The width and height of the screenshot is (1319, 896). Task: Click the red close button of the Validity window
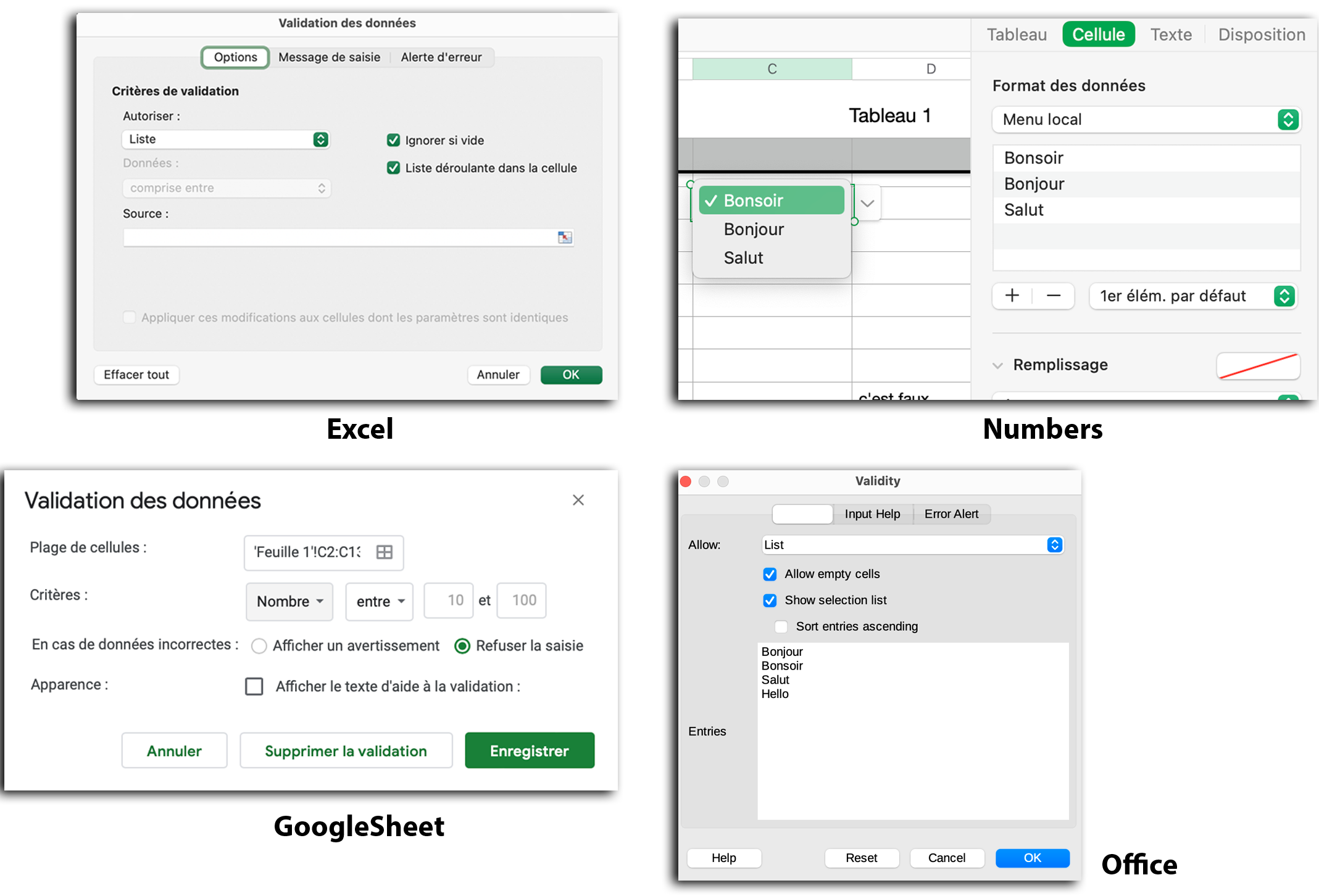(685, 481)
